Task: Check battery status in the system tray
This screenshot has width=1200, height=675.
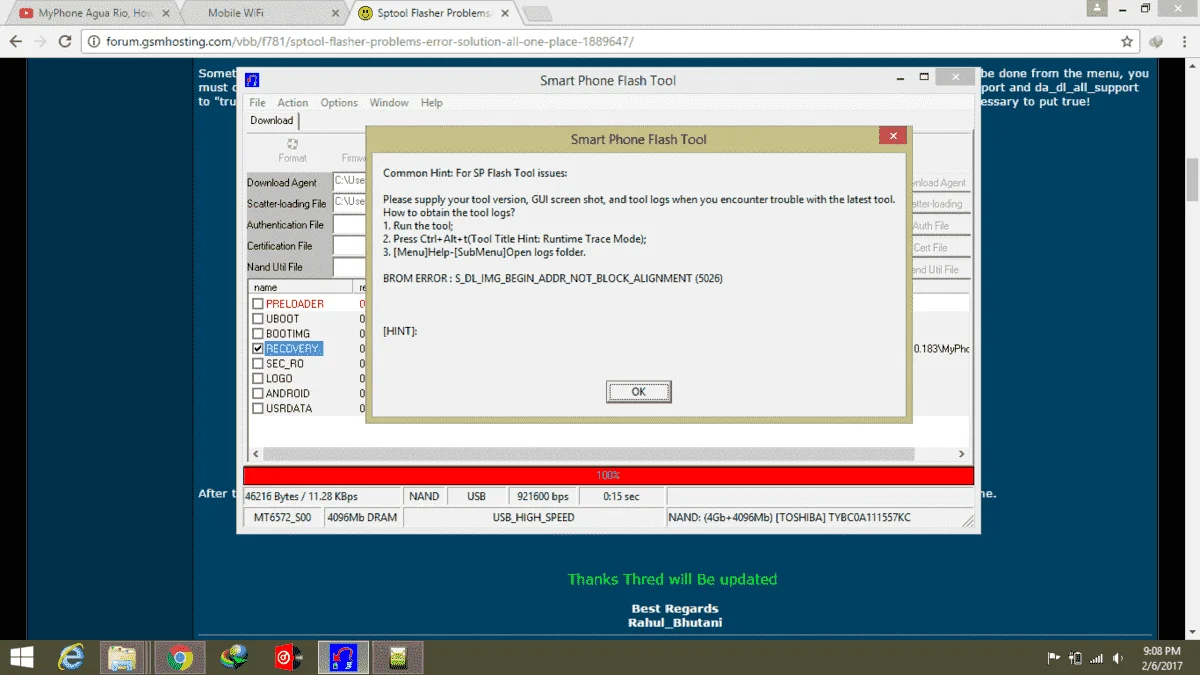Action: click(x=1076, y=658)
